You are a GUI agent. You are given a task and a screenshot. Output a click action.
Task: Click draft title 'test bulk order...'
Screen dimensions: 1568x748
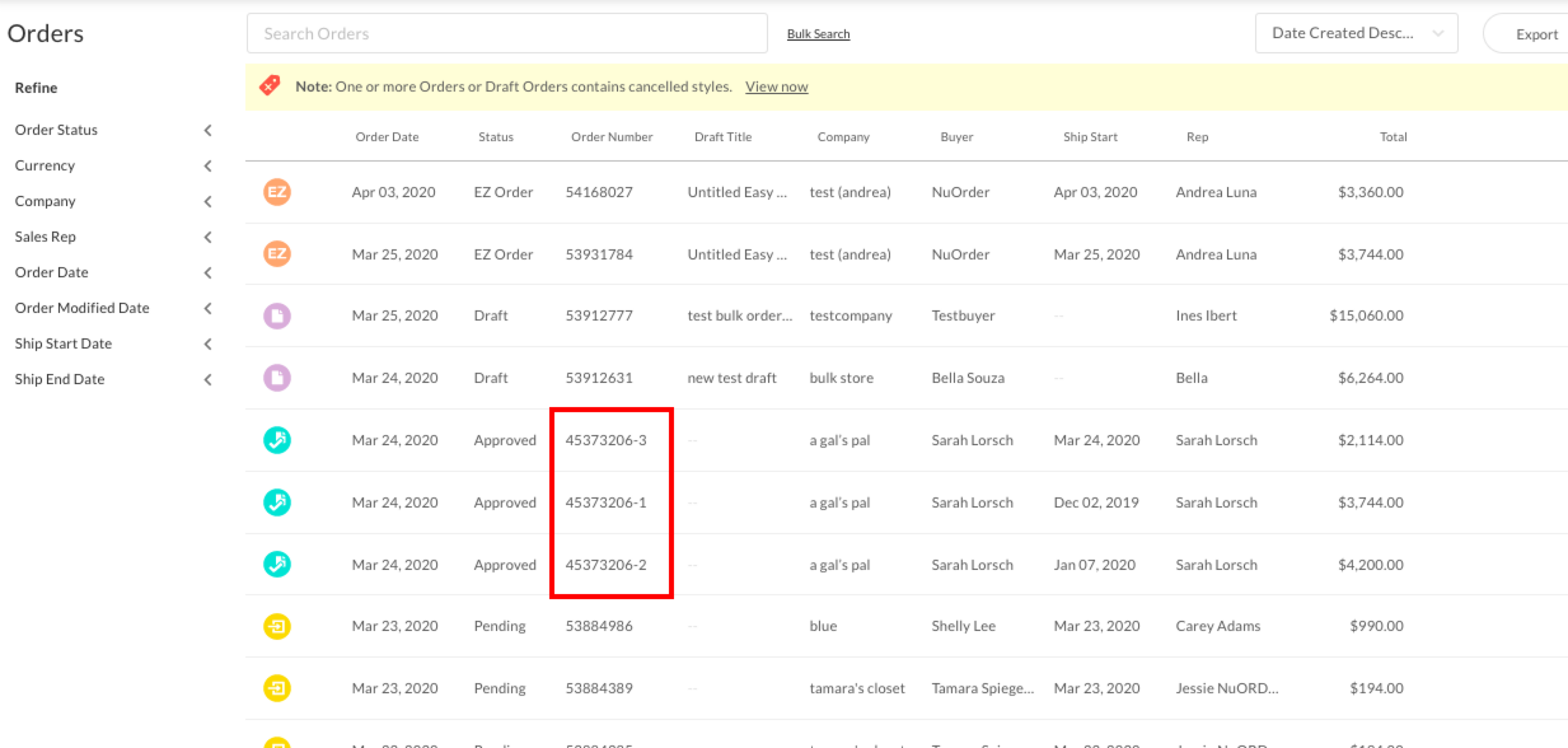pyautogui.click(x=740, y=315)
